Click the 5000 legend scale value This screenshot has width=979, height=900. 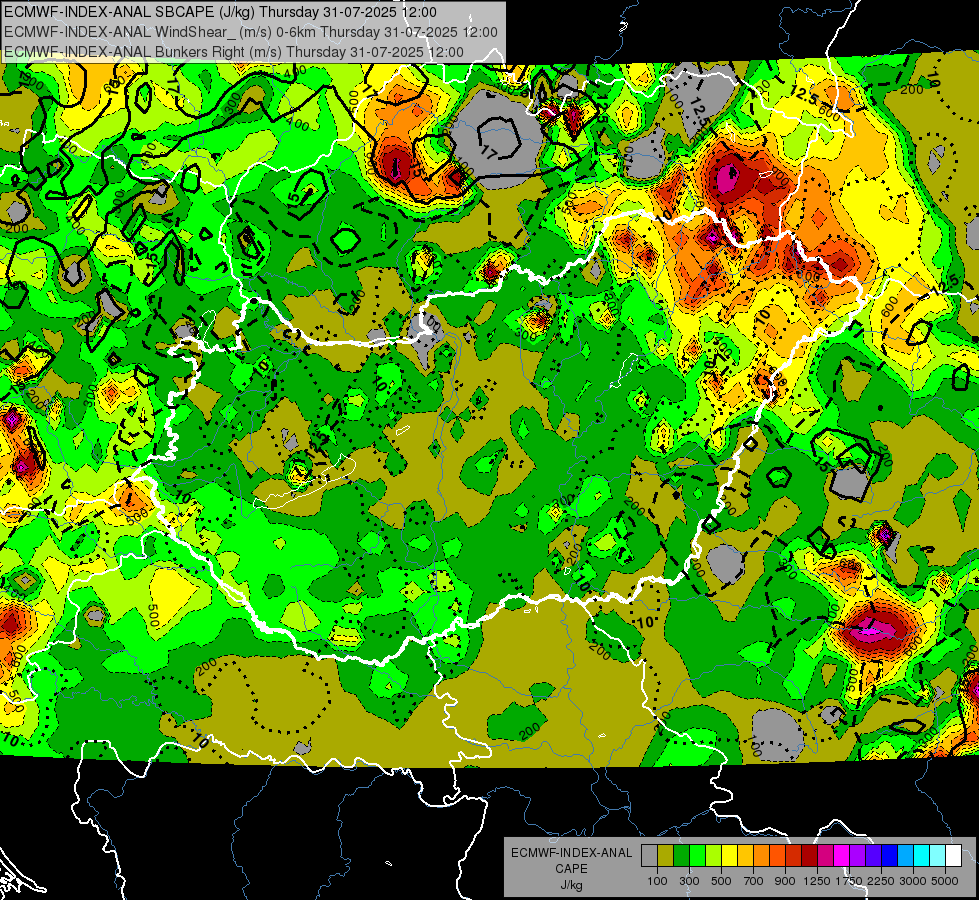(945, 881)
